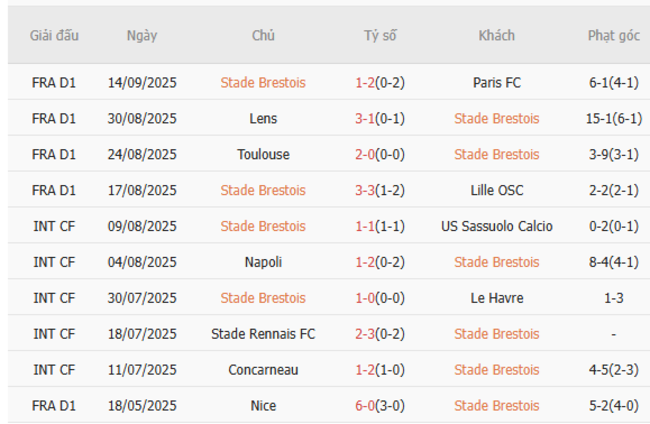Click the Concarneau team name
650x424 pixels.
click(264, 370)
